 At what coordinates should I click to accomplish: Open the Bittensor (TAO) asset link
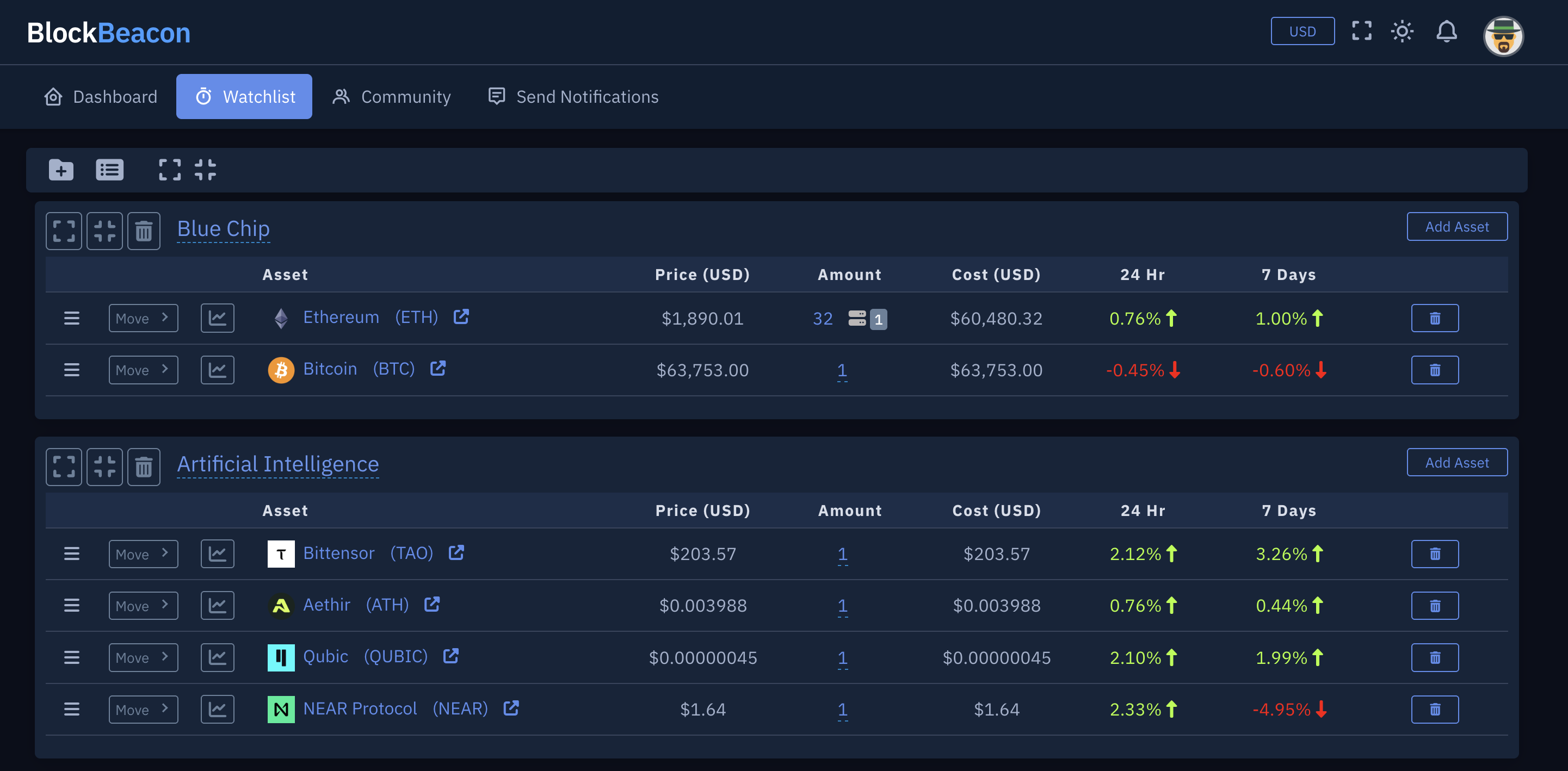coord(368,553)
